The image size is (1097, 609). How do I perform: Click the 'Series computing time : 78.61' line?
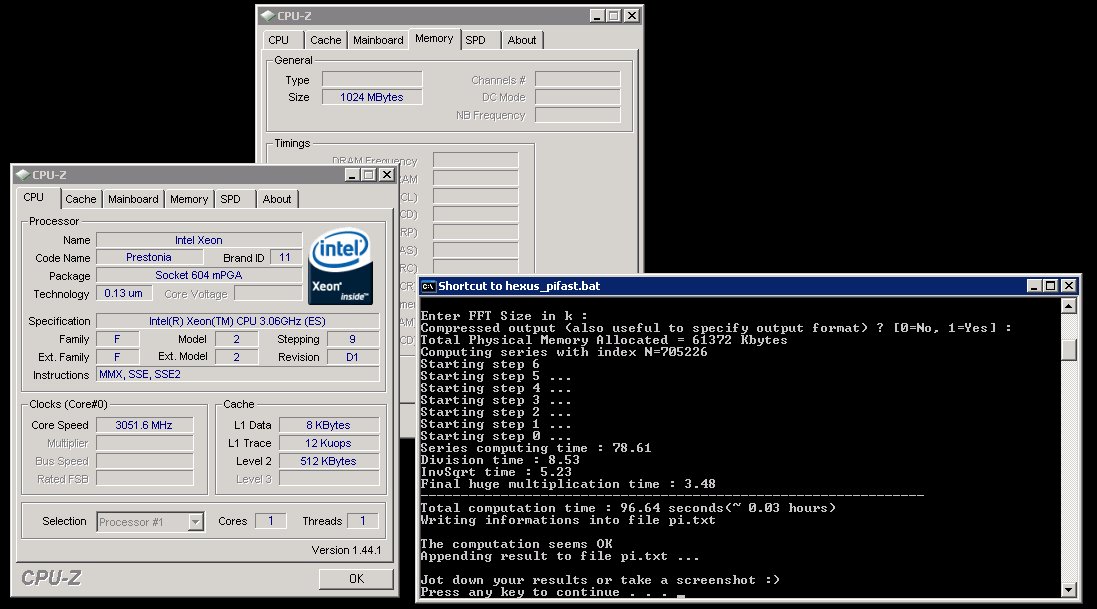pyautogui.click(x=536, y=448)
